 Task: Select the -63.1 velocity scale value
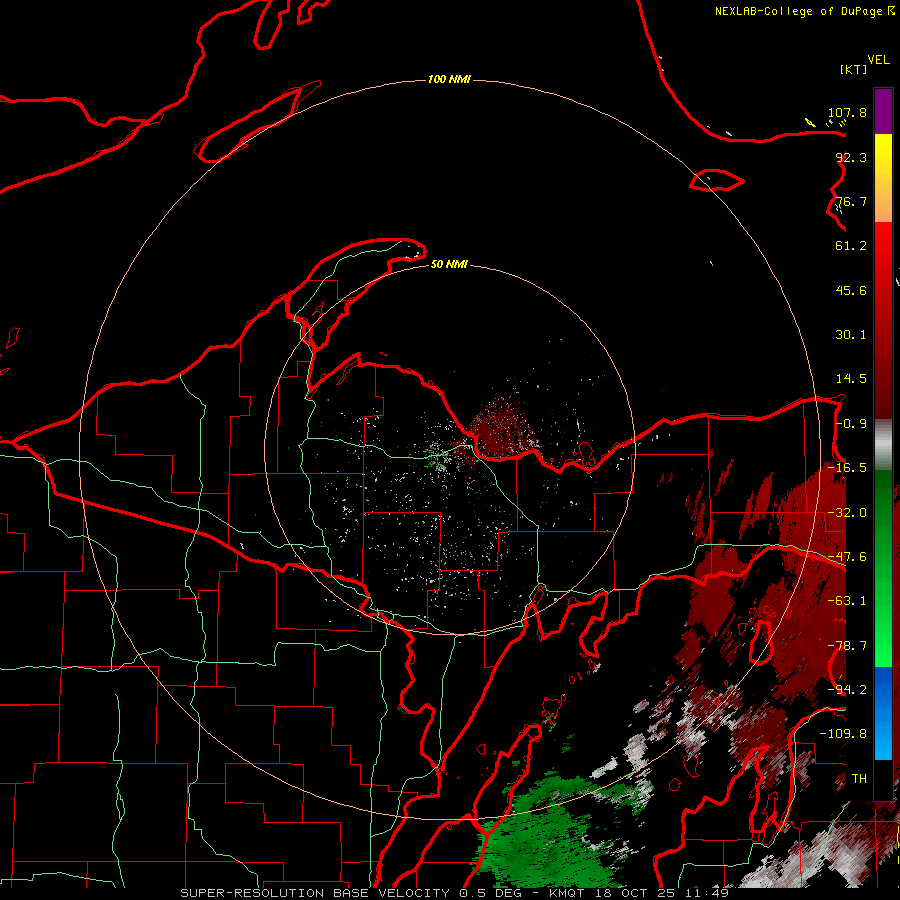pyautogui.click(x=847, y=601)
